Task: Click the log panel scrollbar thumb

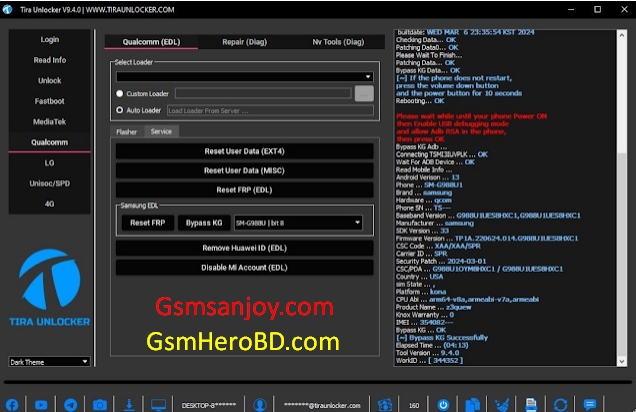Action: click(622, 254)
